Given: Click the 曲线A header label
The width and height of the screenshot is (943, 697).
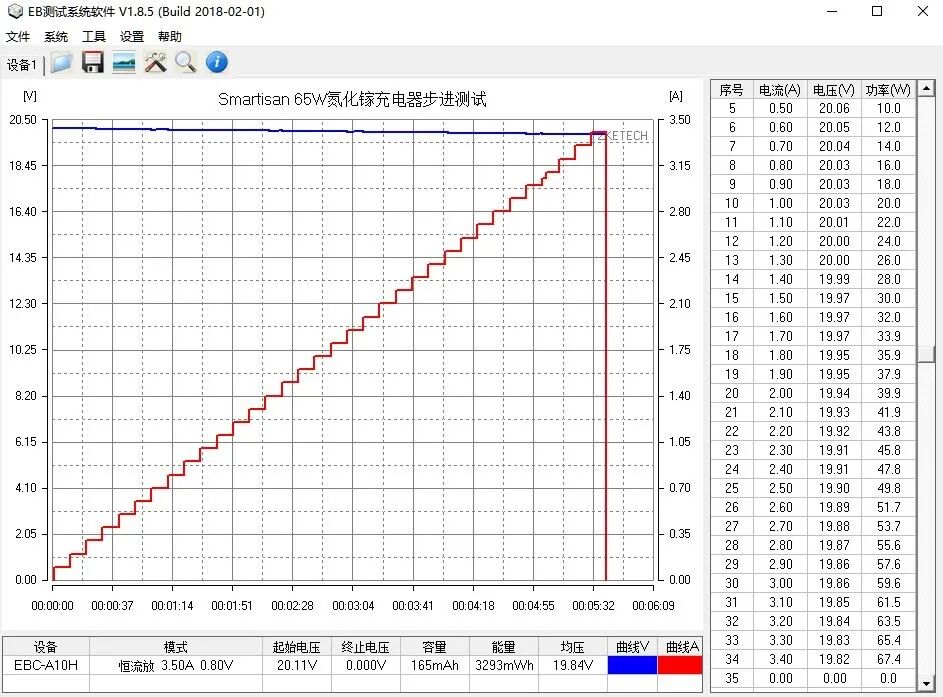Looking at the screenshot, I should tap(682, 646).
